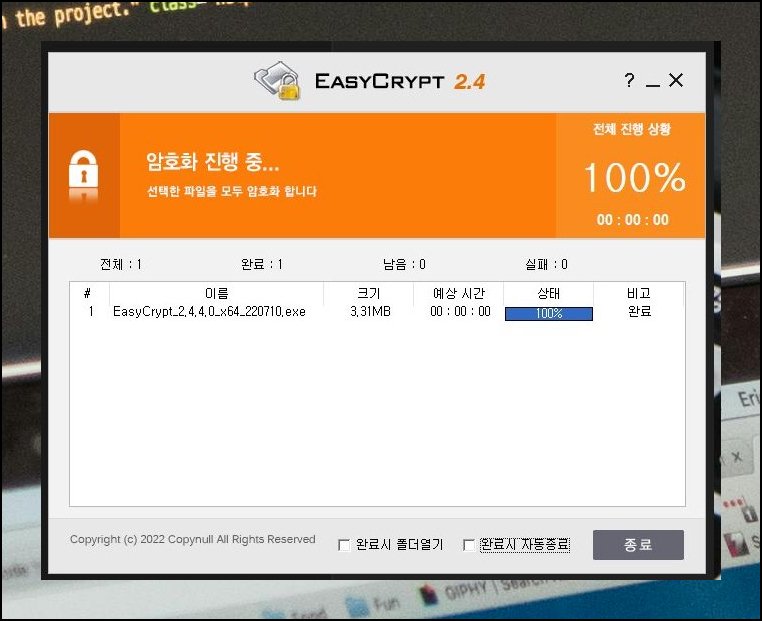This screenshot has height=621, width=762.
Task: Open help with the question mark icon
Action: [x=629, y=80]
